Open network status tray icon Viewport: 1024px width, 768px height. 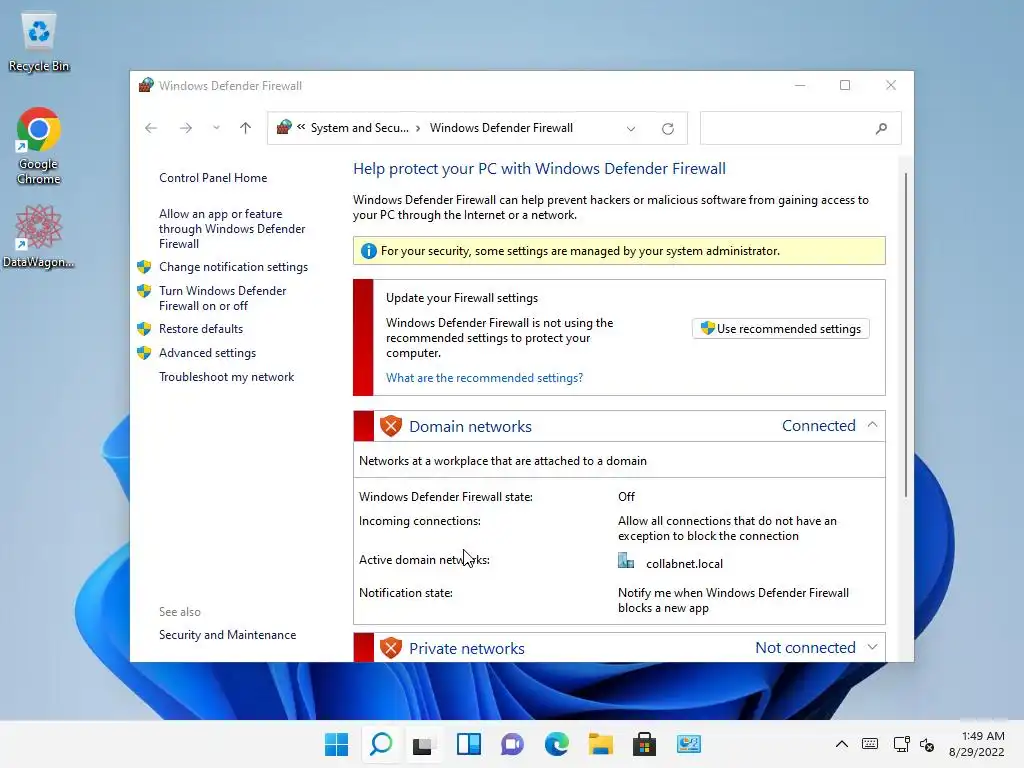point(902,744)
